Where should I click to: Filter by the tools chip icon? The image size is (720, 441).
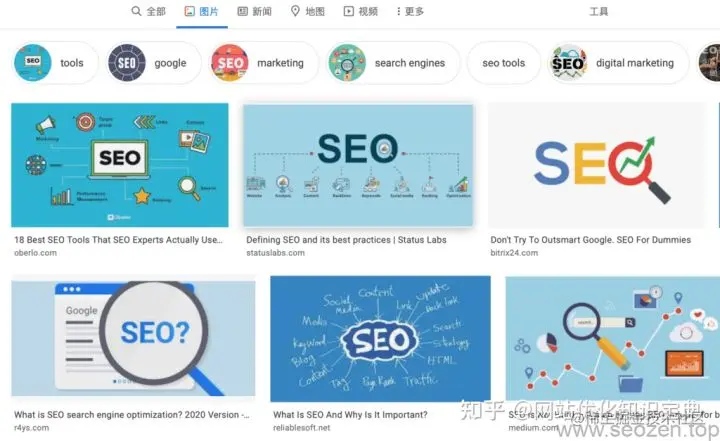coord(33,62)
